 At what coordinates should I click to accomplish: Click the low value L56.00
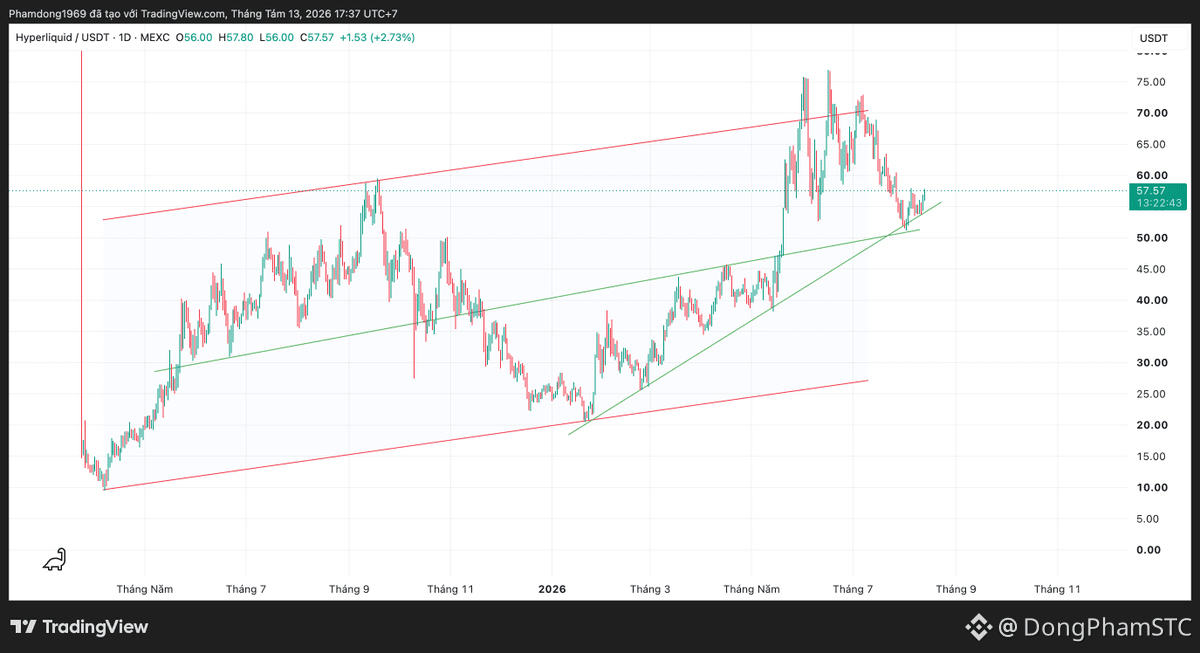(276, 37)
